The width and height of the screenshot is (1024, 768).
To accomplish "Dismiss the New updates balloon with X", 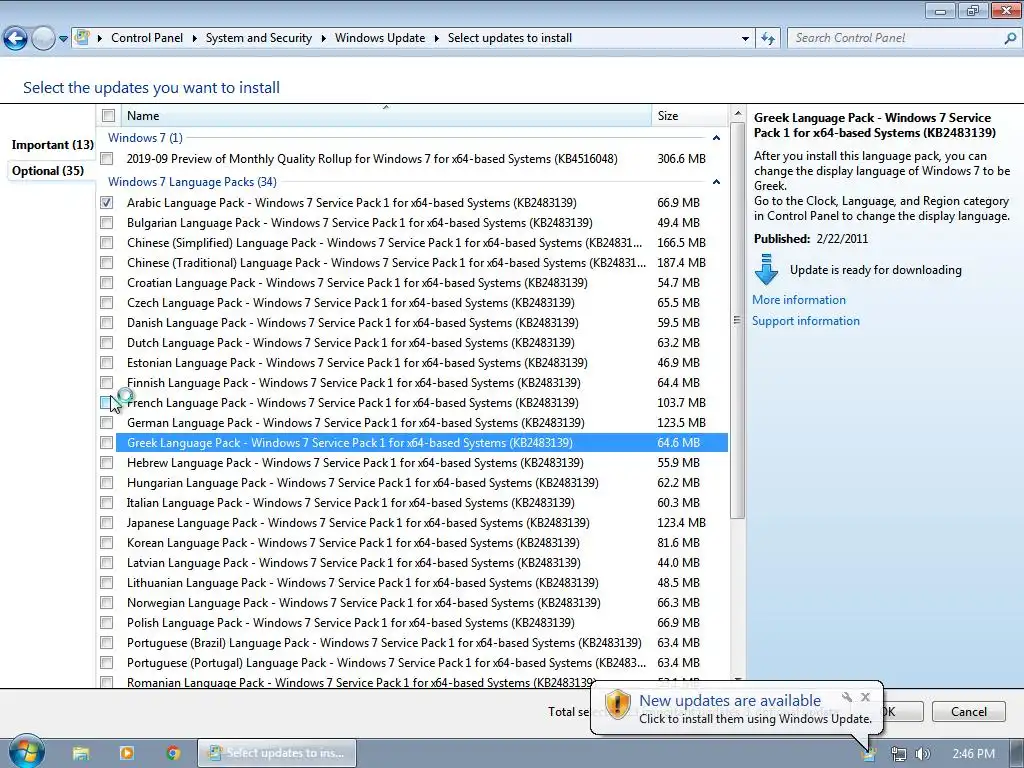I will pos(865,697).
